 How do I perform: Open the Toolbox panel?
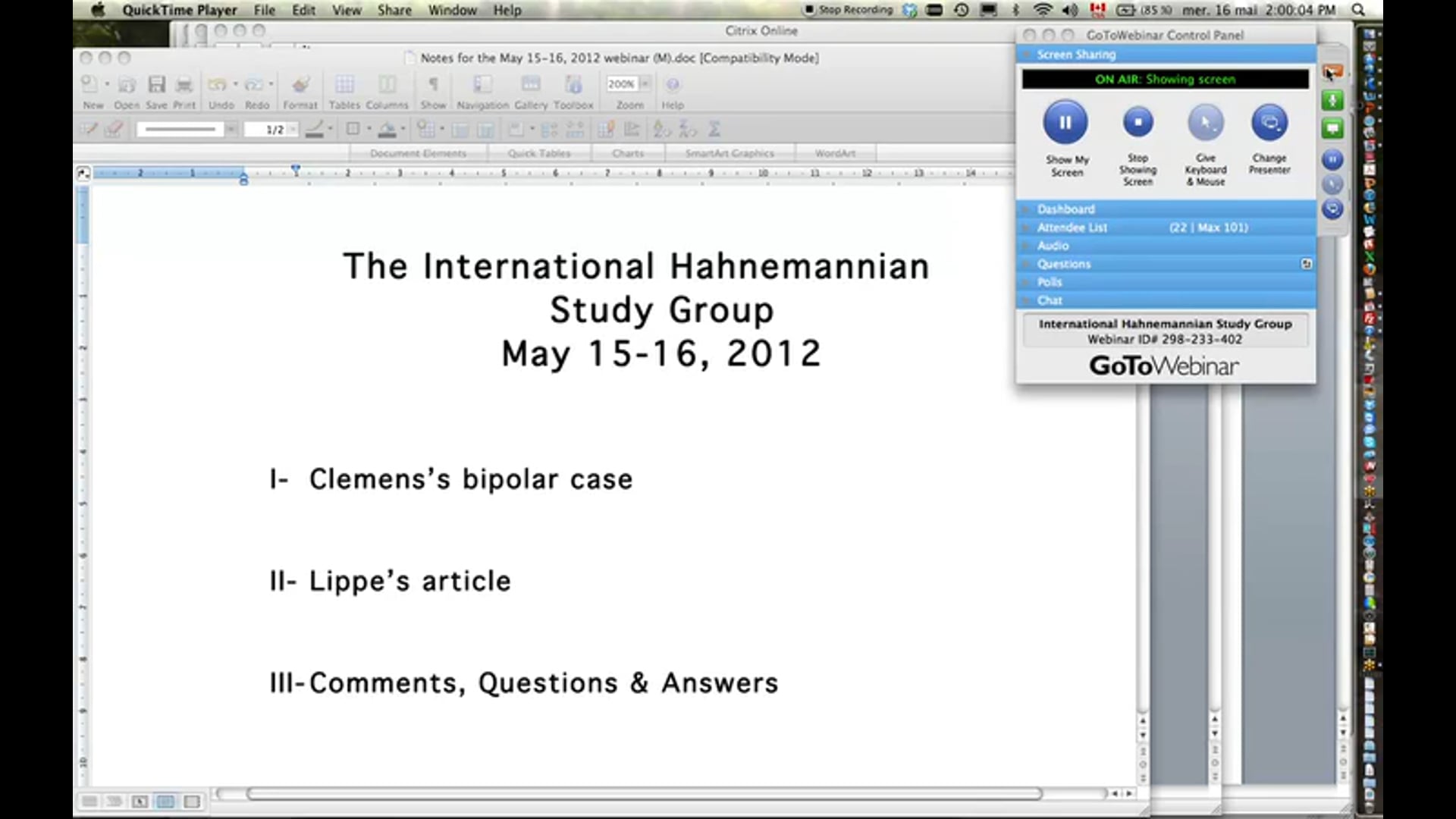574,85
